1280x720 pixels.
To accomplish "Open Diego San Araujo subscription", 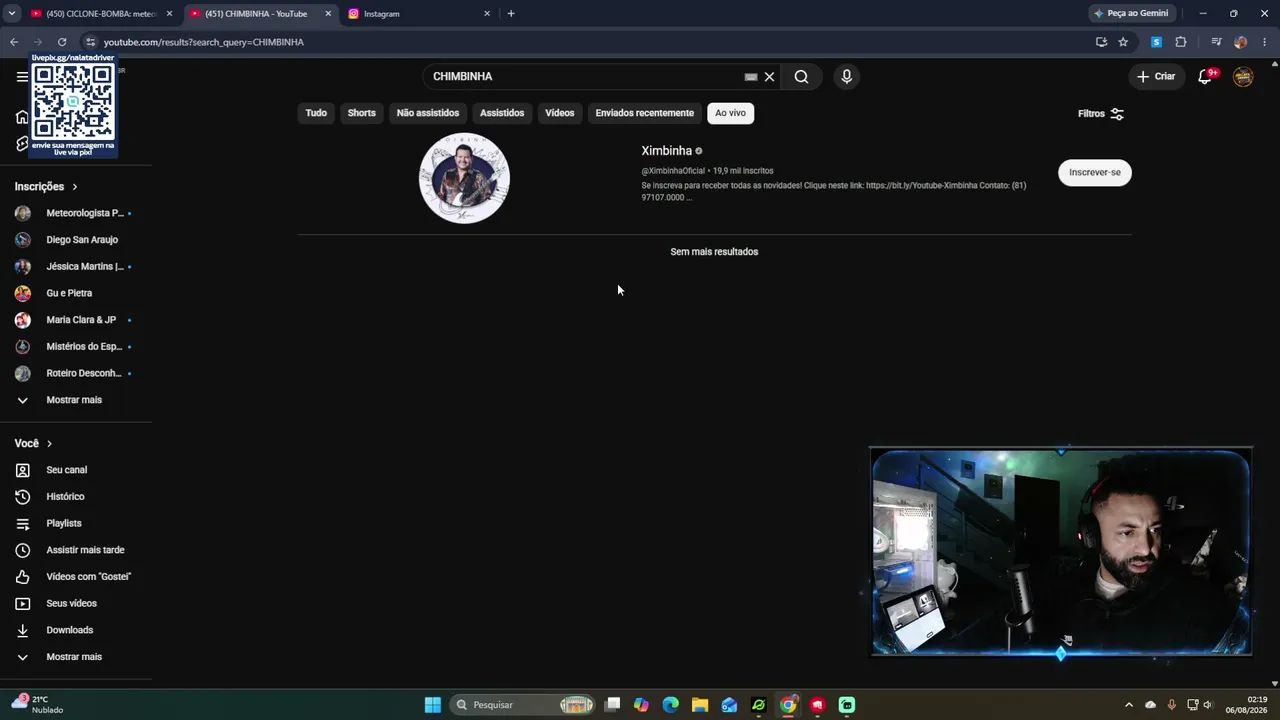I will click(76, 240).
